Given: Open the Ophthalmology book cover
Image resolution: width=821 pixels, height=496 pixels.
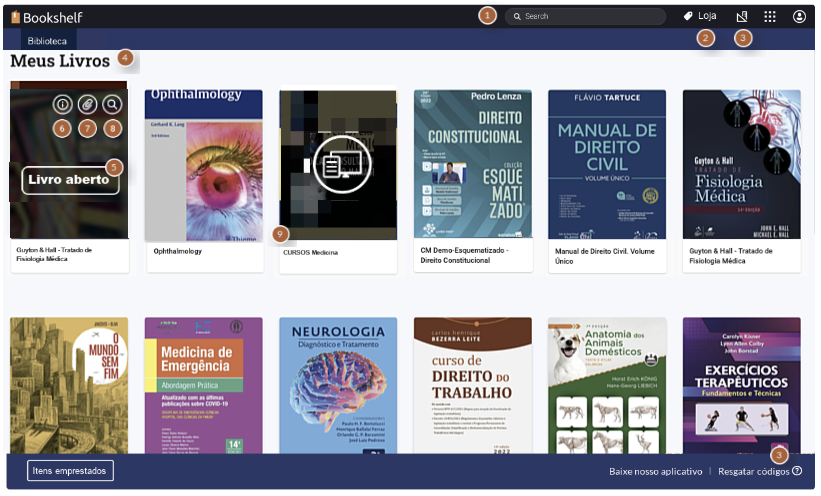Looking at the screenshot, I should click(x=204, y=165).
